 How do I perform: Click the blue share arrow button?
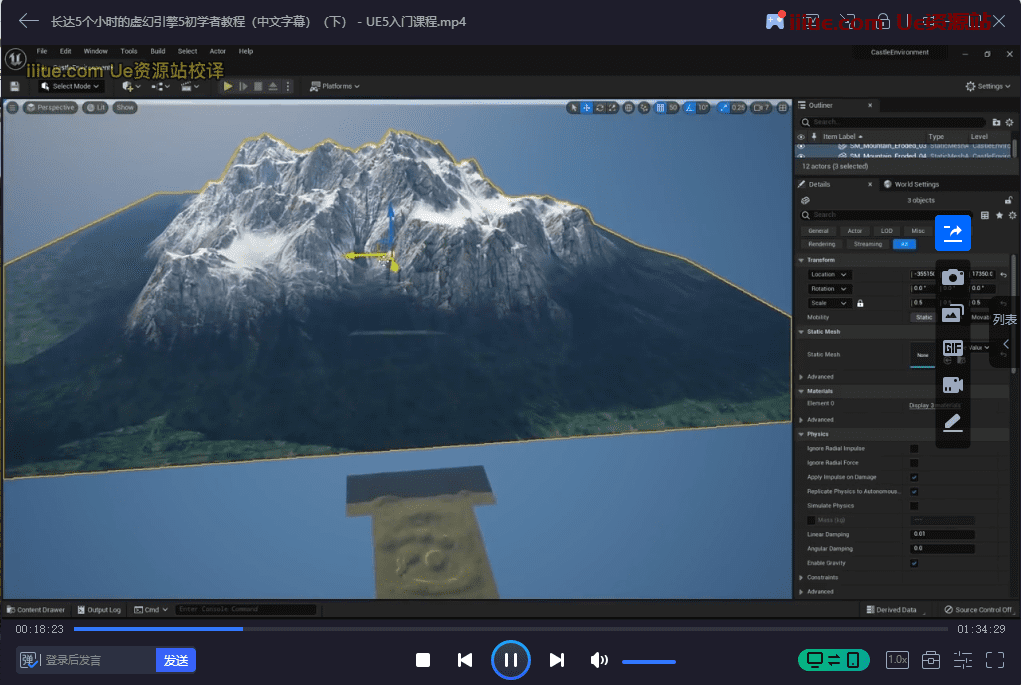(952, 233)
